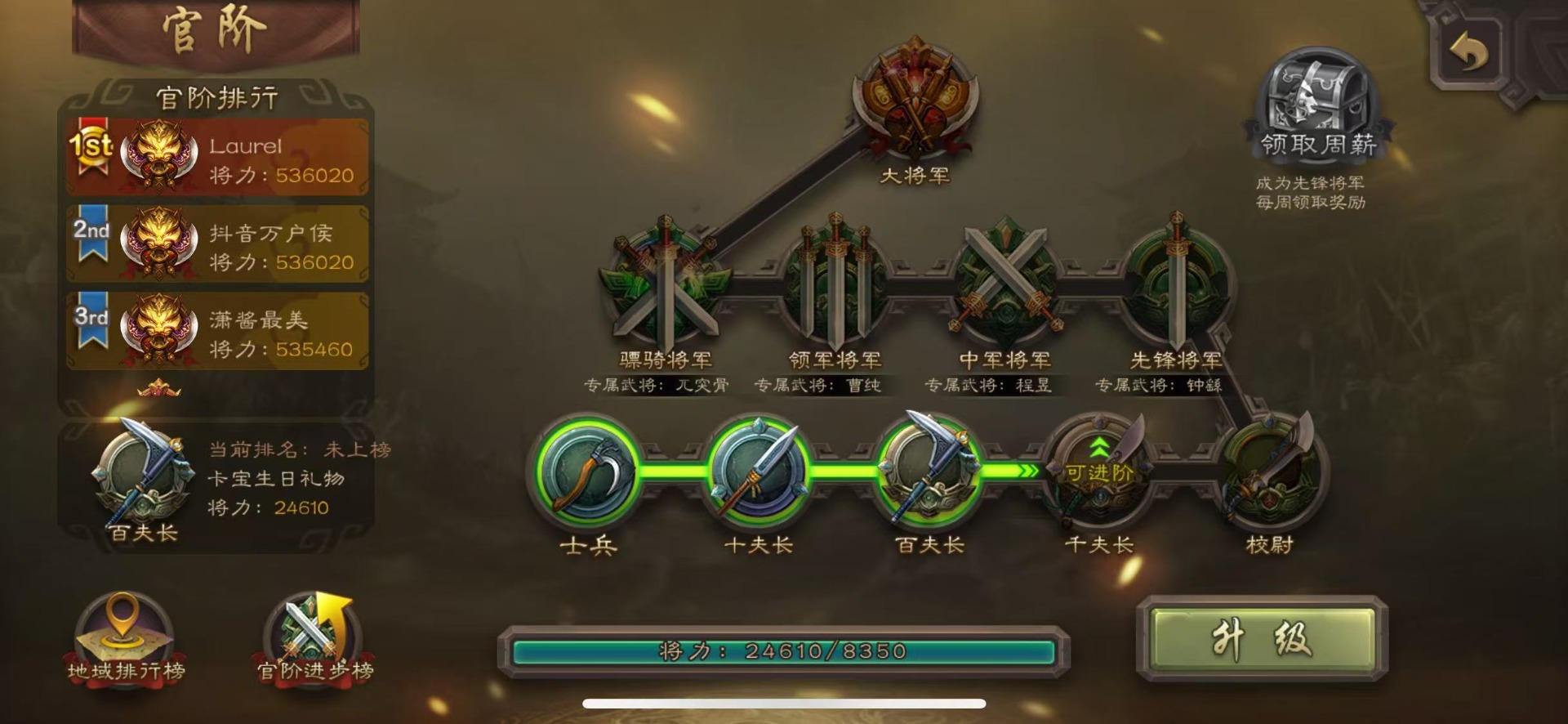Screen dimensions: 1568x724
Task: Tap the 中军将军 crossed-swords icon
Action: pyautogui.click(x=1004, y=282)
